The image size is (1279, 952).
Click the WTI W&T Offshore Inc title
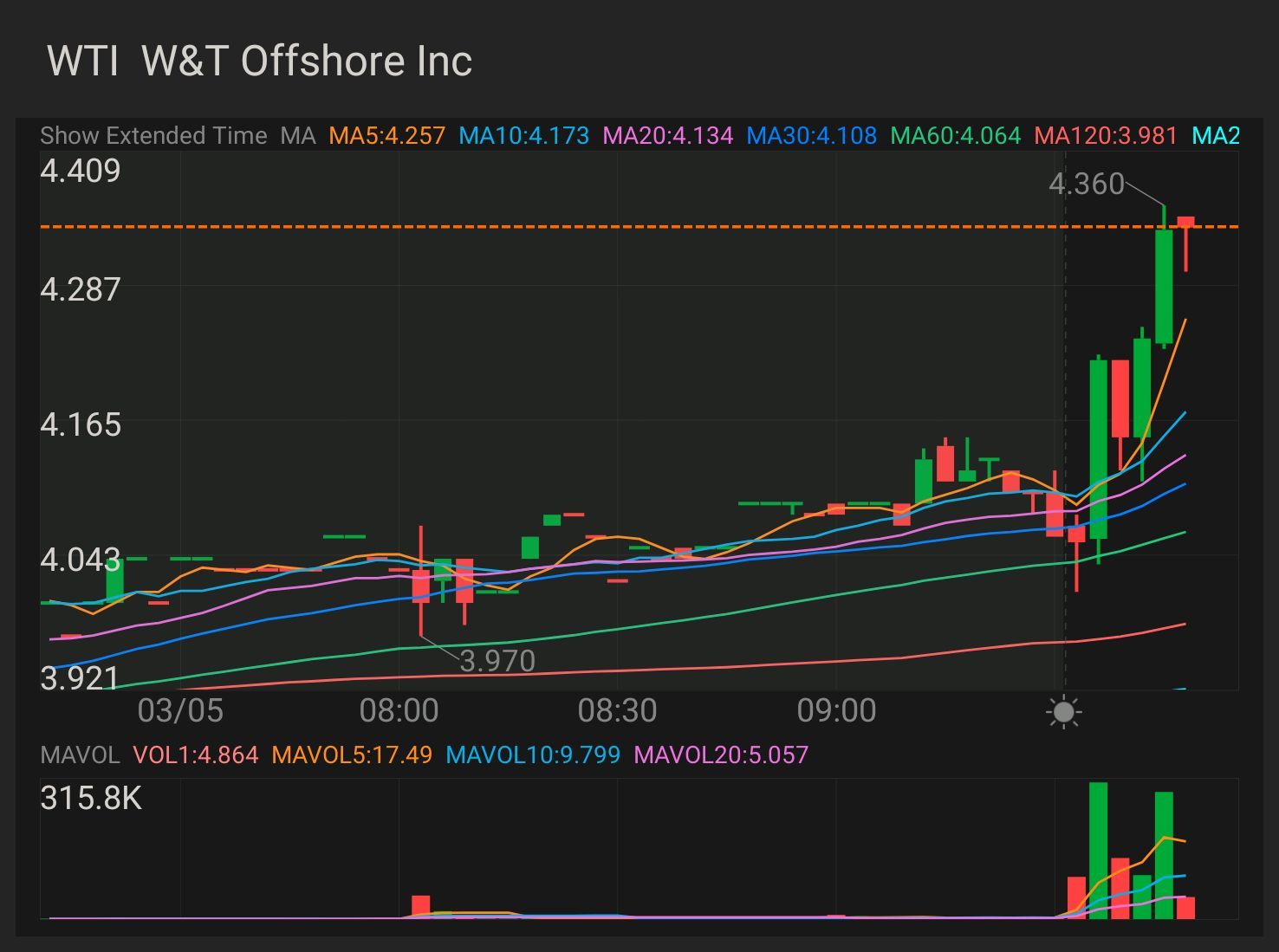point(260,62)
